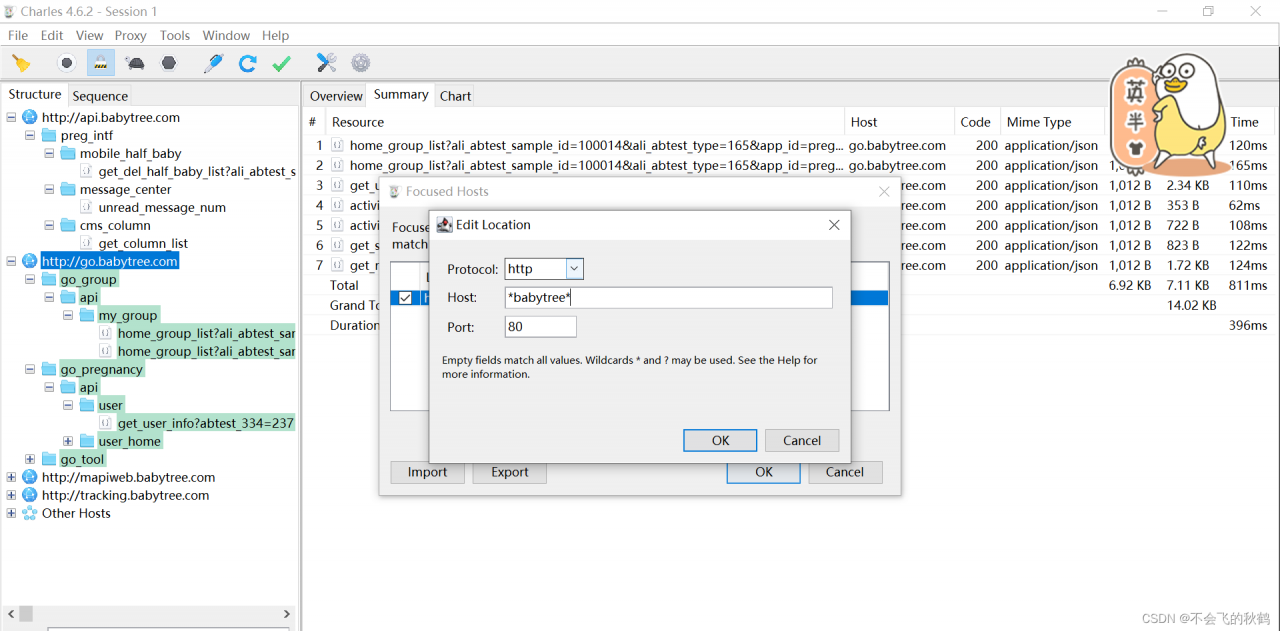Collapse the my_group folder node
Screen dimensions: 1280x631
(x=68, y=315)
